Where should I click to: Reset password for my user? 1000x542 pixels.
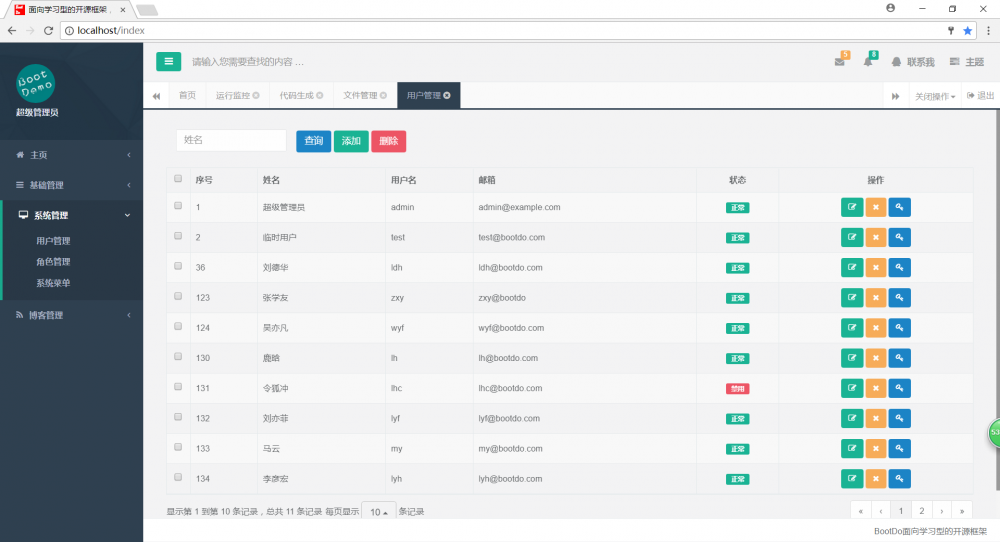pos(899,448)
